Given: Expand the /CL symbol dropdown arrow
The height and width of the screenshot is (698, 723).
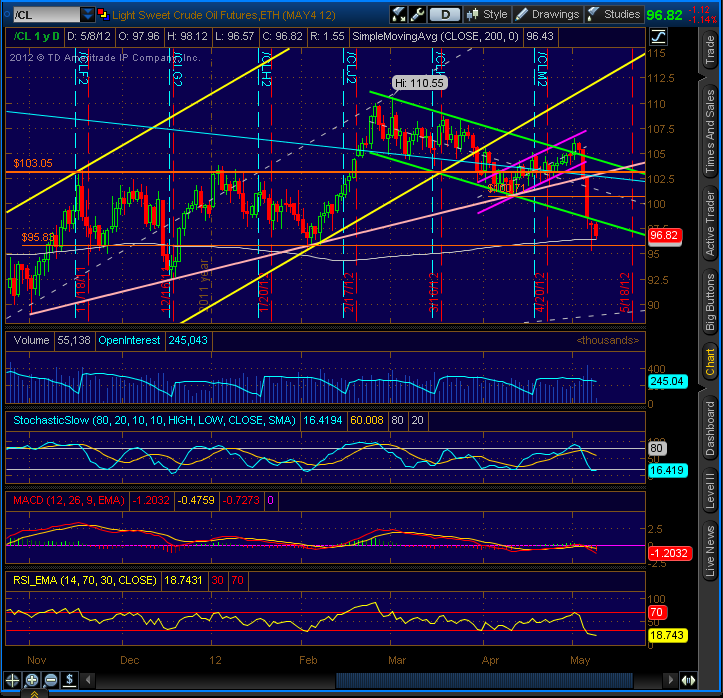Looking at the screenshot, I should coord(87,15).
